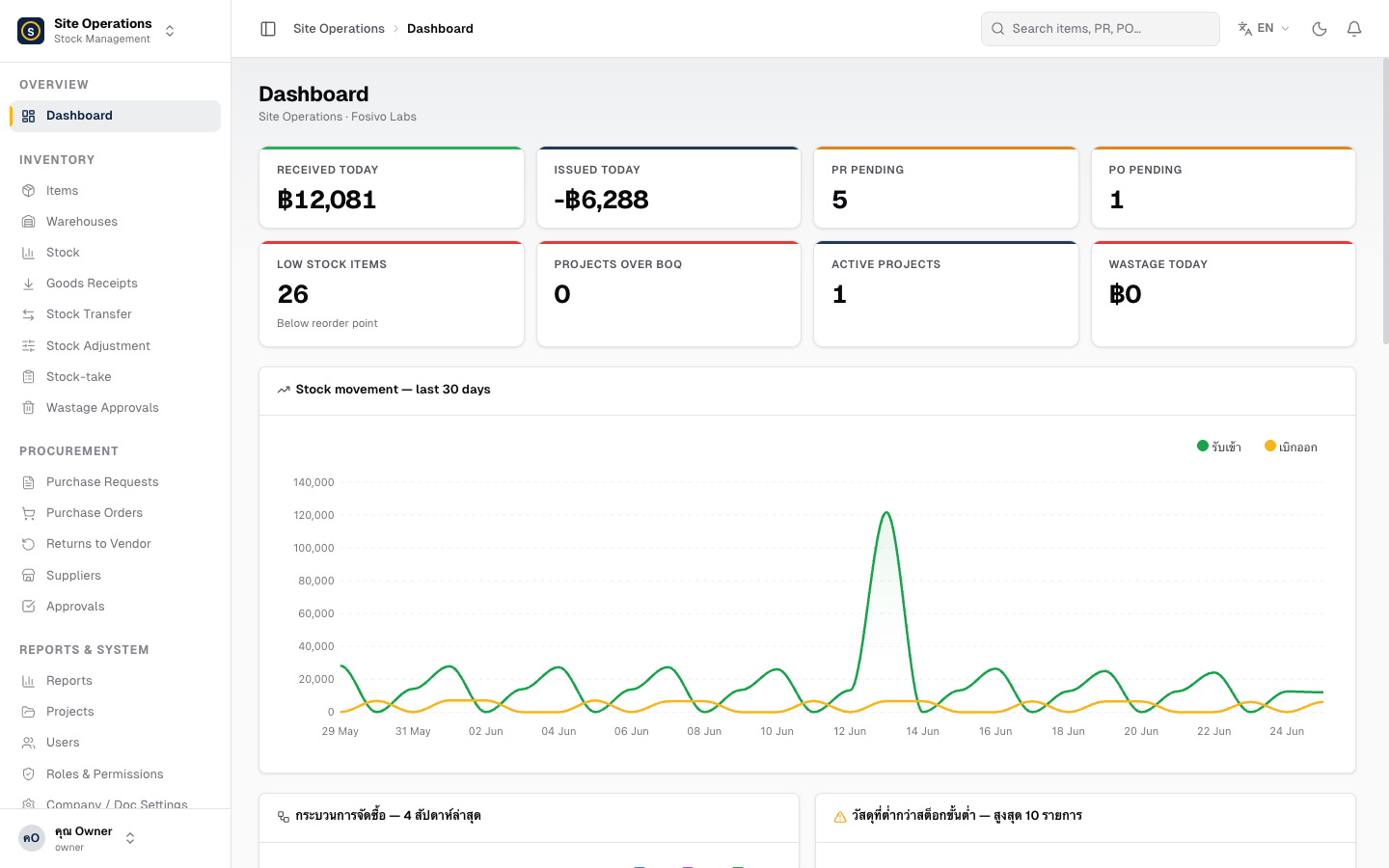The image size is (1389, 868).
Task: Open Suppliers page
Action: (115, 576)
